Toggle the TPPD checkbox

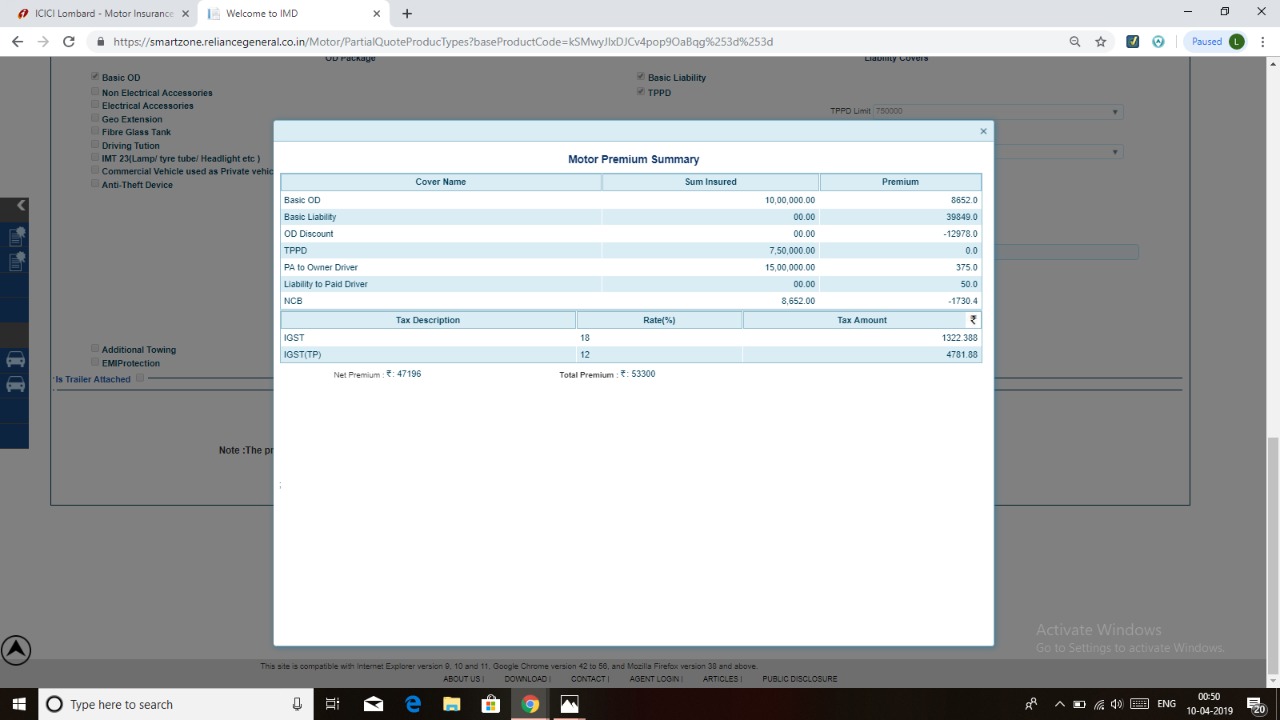[x=641, y=91]
